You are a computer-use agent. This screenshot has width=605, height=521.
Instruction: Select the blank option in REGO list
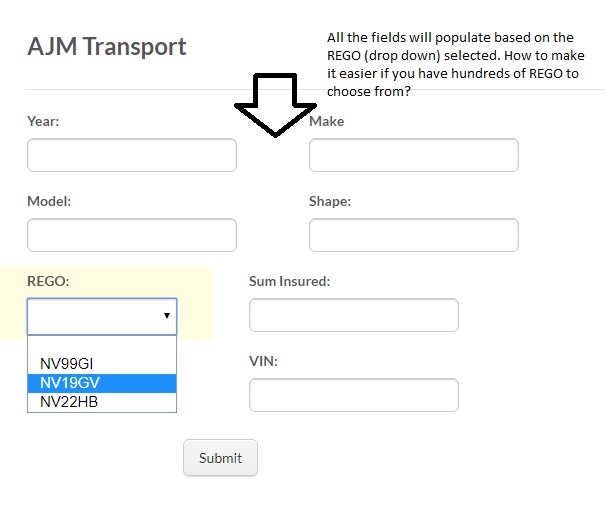pos(102,346)
